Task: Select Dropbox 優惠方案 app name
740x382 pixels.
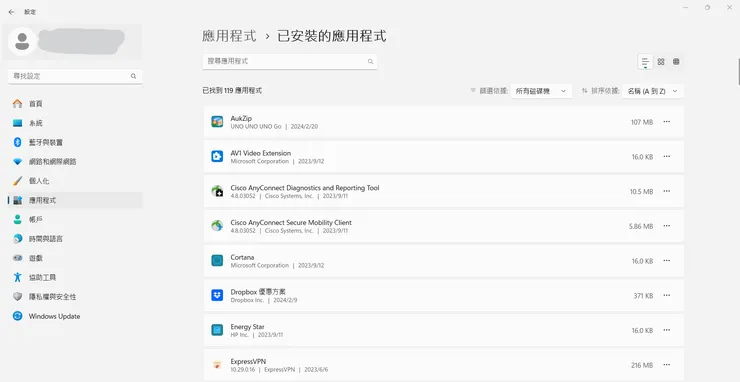Action: click(x=258, y=292)
